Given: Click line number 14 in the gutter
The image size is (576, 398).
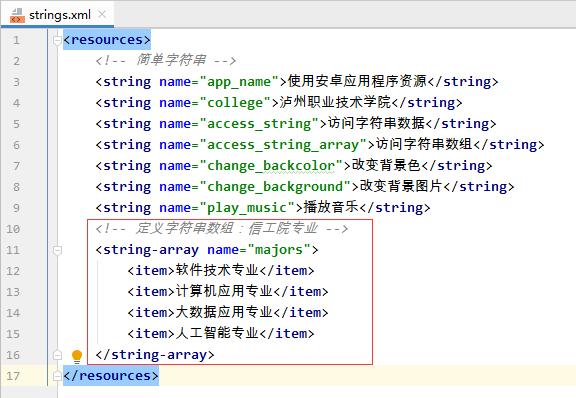Looking at the screenshot, I should point(13,313).
